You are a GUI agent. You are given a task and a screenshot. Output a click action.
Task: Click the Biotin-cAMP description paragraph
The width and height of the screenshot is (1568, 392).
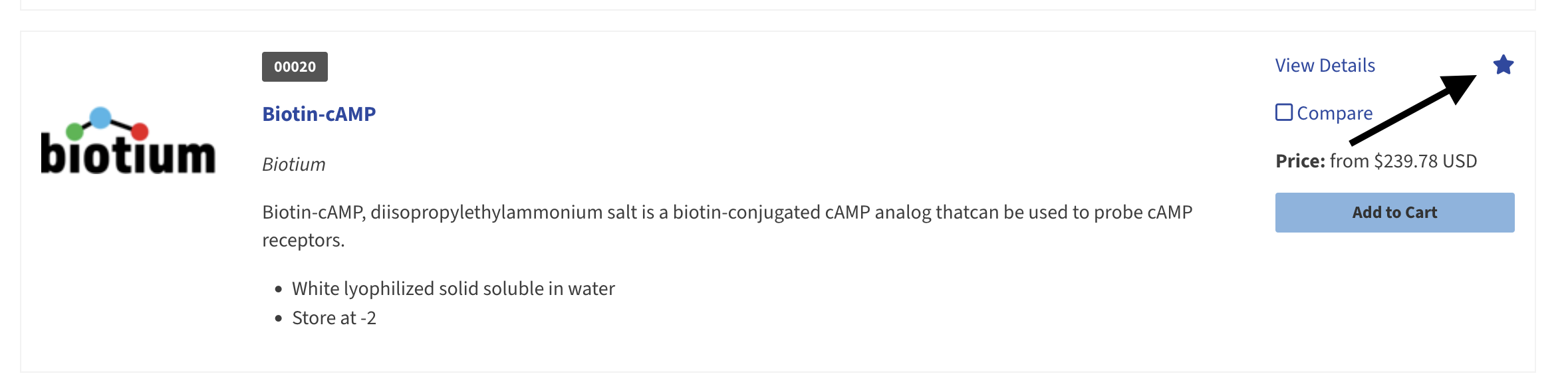(727, 226)
